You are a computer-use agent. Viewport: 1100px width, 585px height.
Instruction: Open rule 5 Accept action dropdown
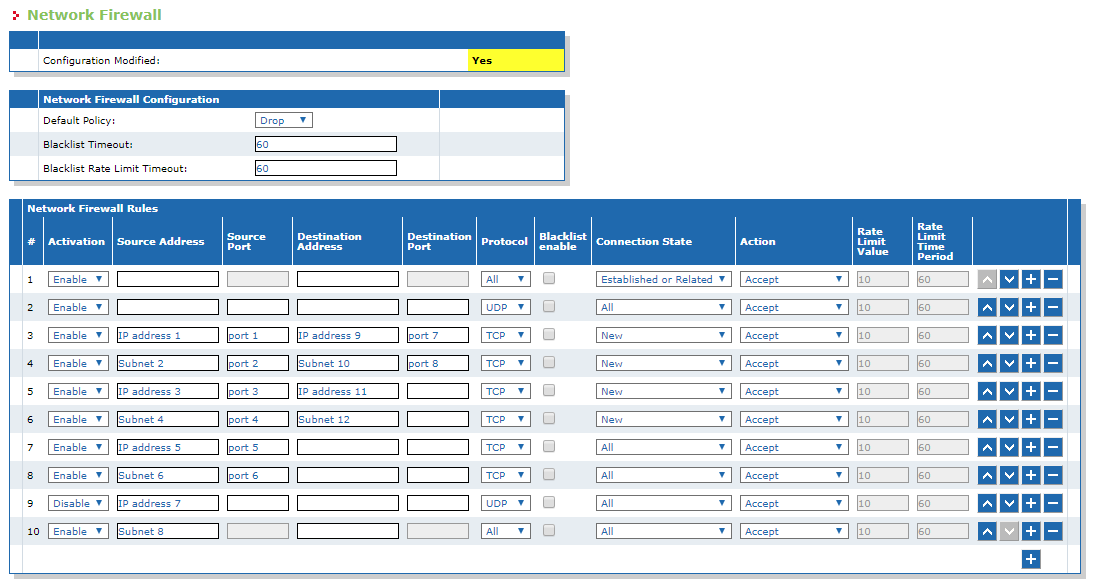(x=794, y=391)
